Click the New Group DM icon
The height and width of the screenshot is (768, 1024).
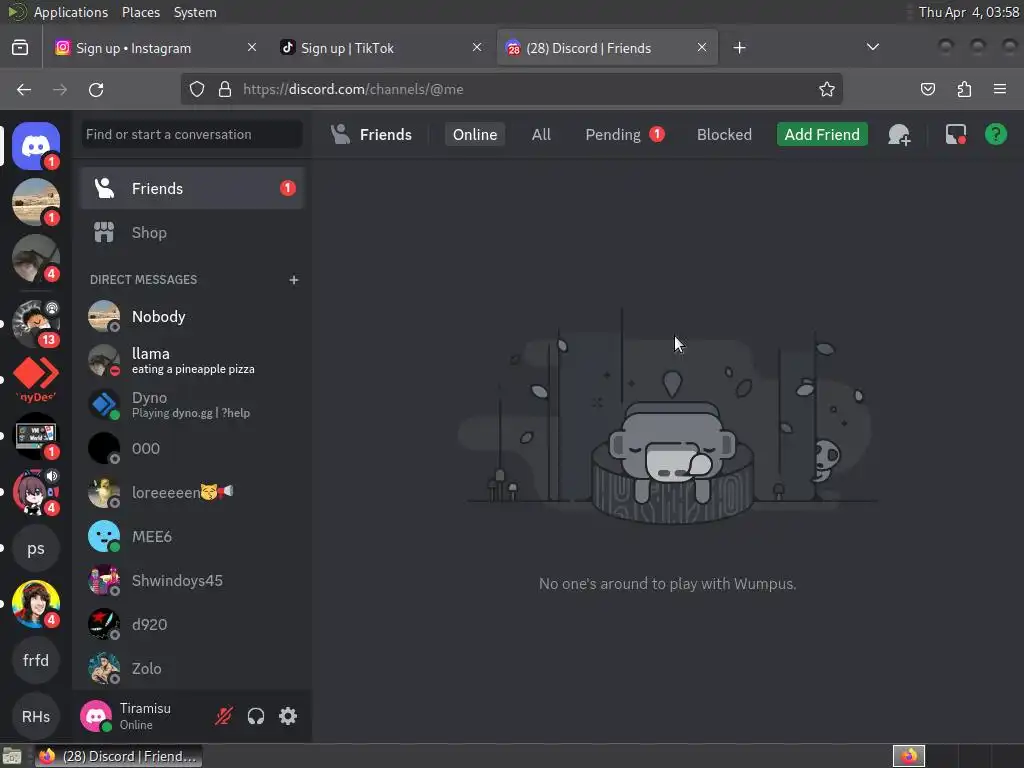click(899, 135)
